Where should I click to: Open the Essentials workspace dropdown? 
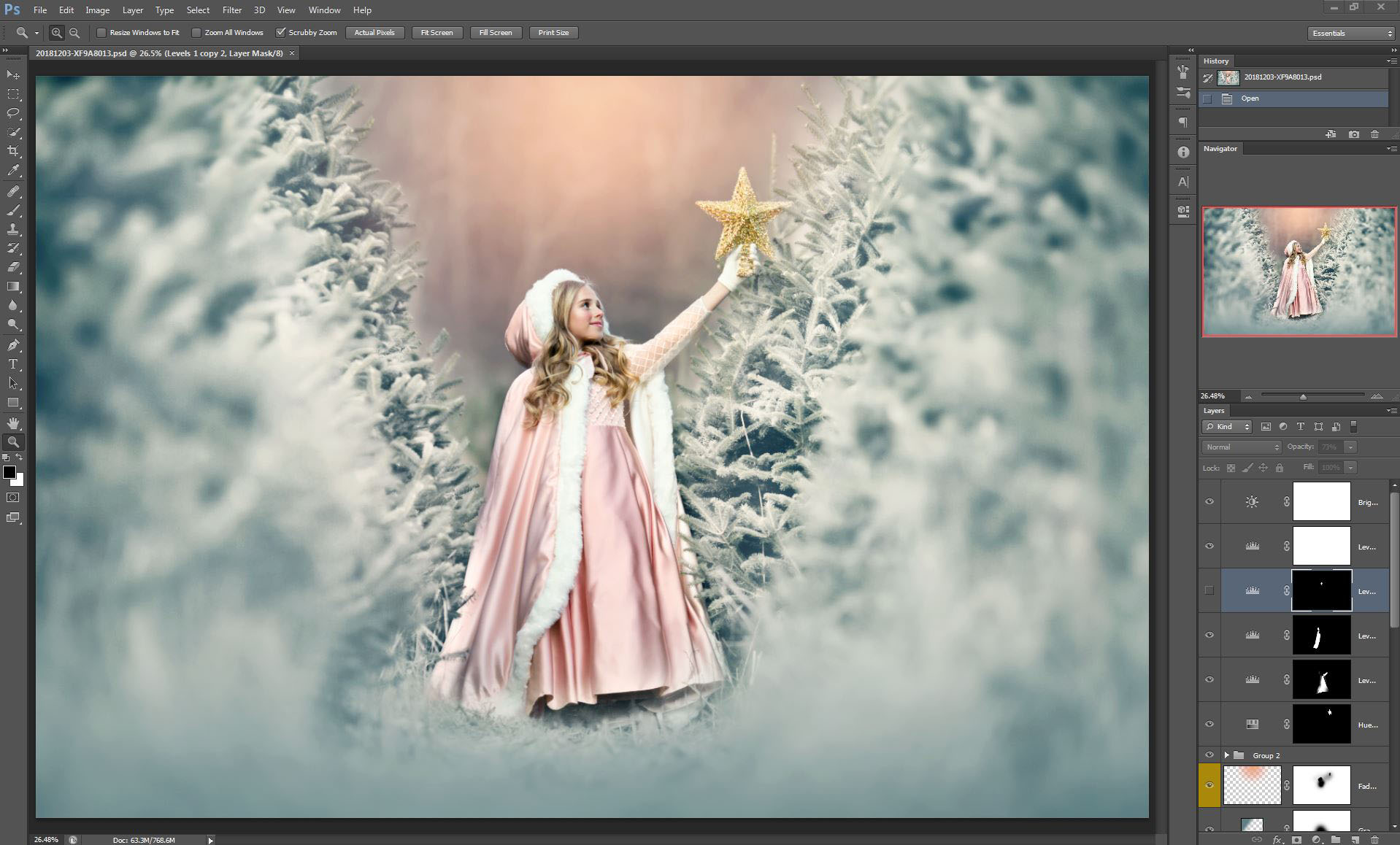(x=1351, y=33)
